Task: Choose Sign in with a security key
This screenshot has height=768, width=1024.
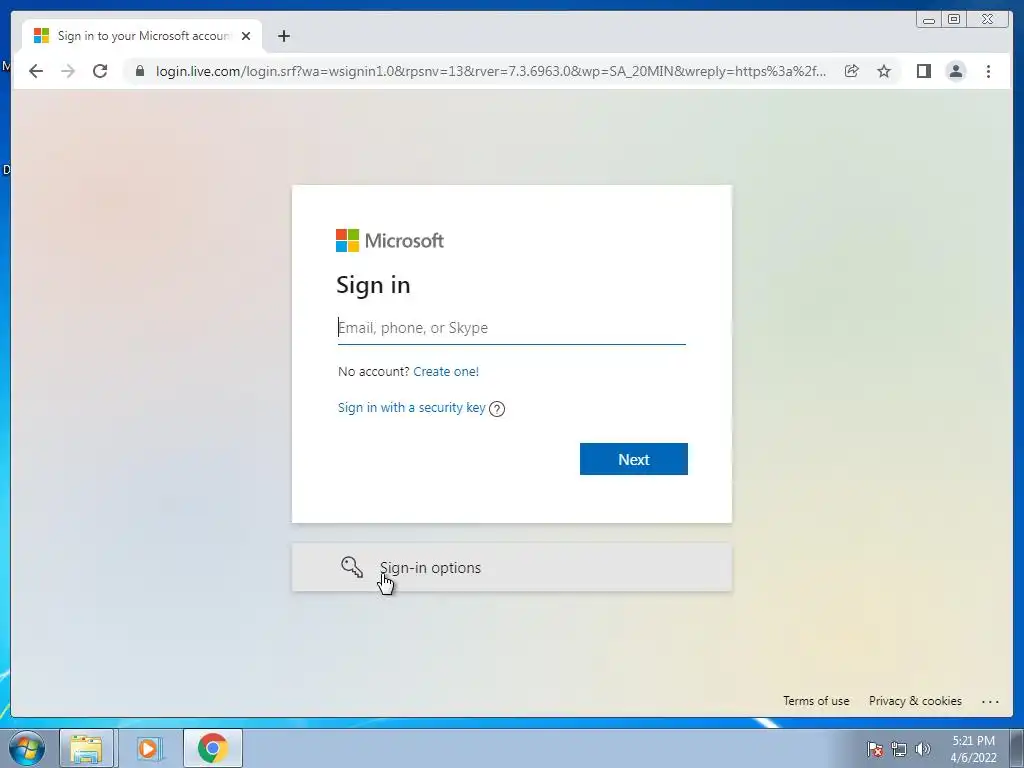Action: coord(411,408)
